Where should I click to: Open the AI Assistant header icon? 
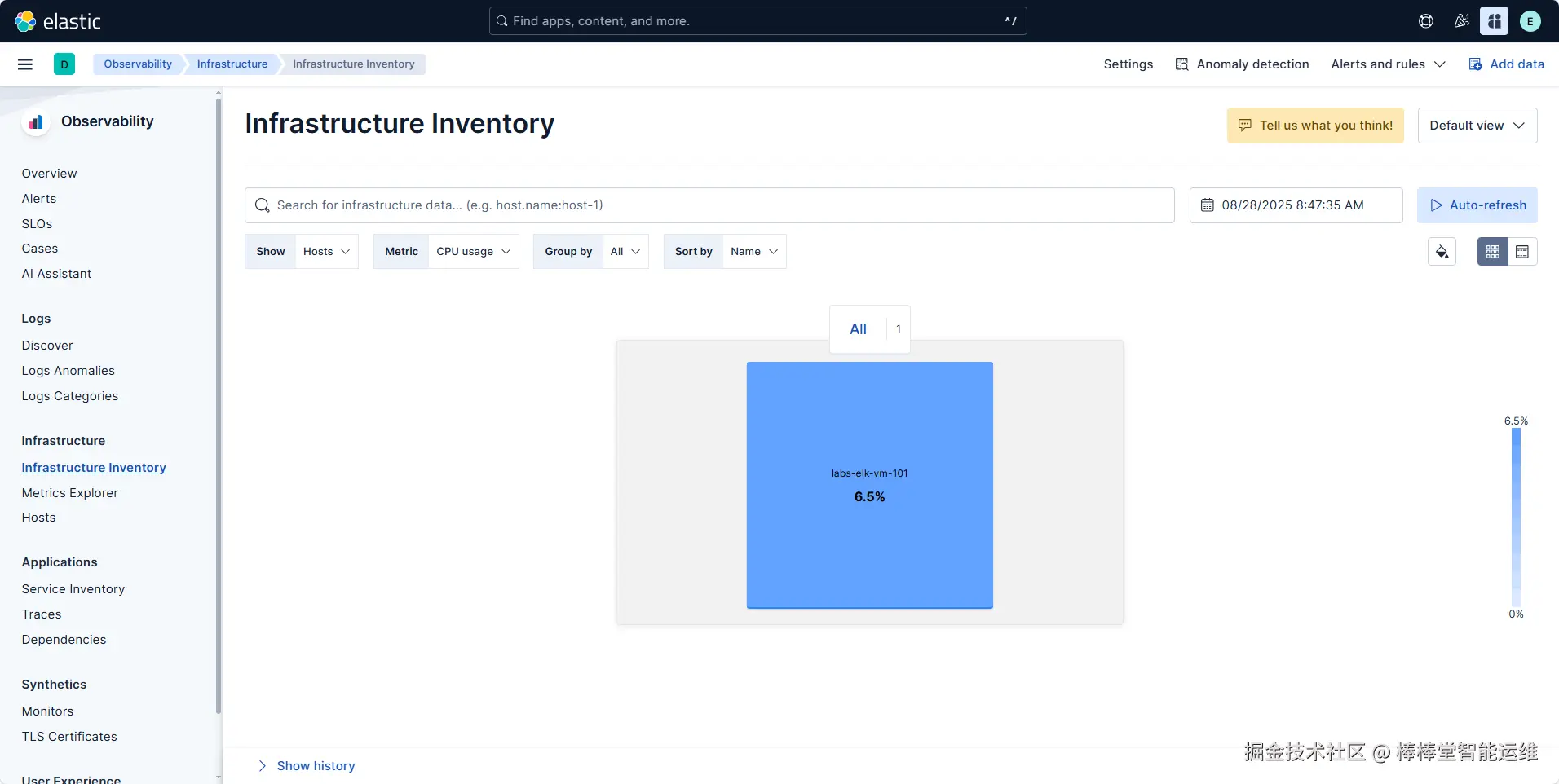click(1494, 21)
